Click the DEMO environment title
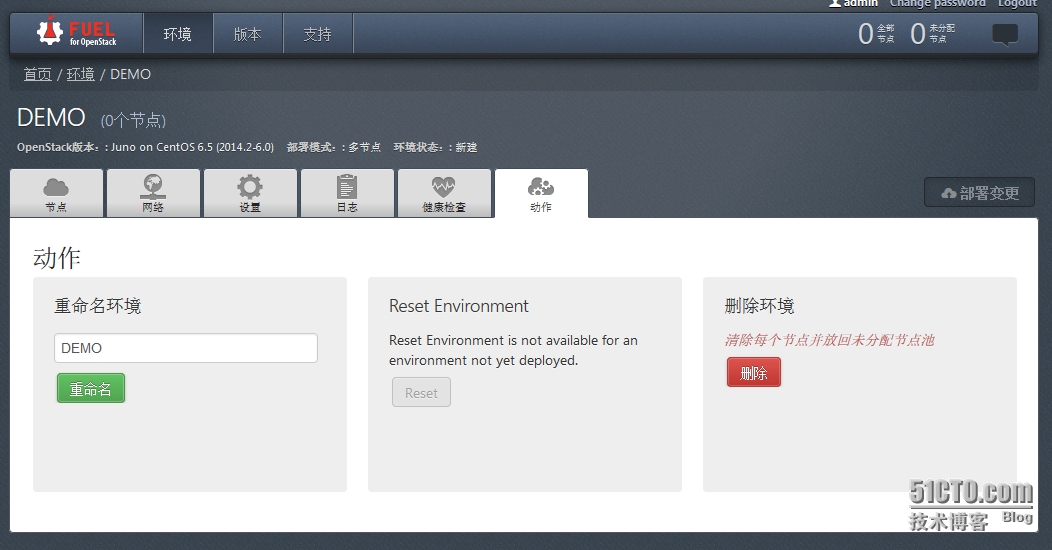The width and height of the screenshot is (1052, 550). coord(51,117)
